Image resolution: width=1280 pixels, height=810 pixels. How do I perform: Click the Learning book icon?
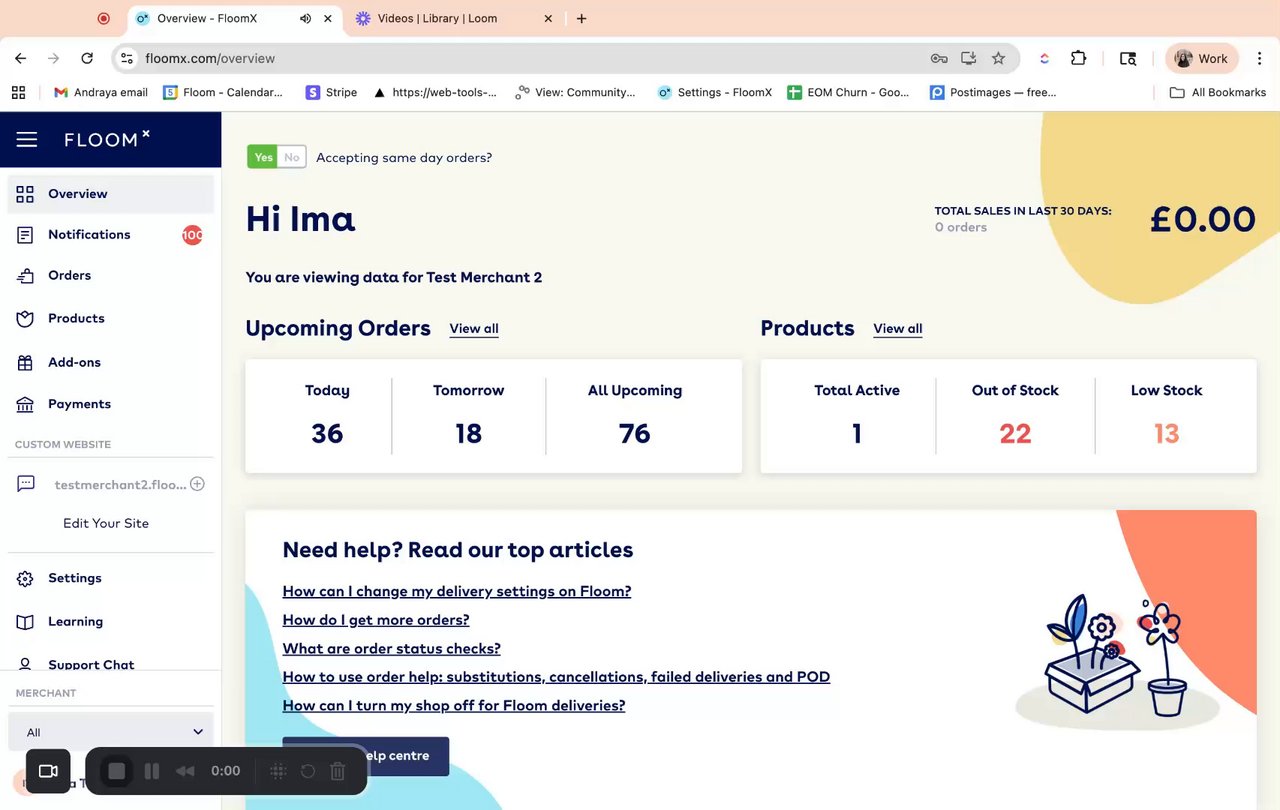tap(26, 622)
